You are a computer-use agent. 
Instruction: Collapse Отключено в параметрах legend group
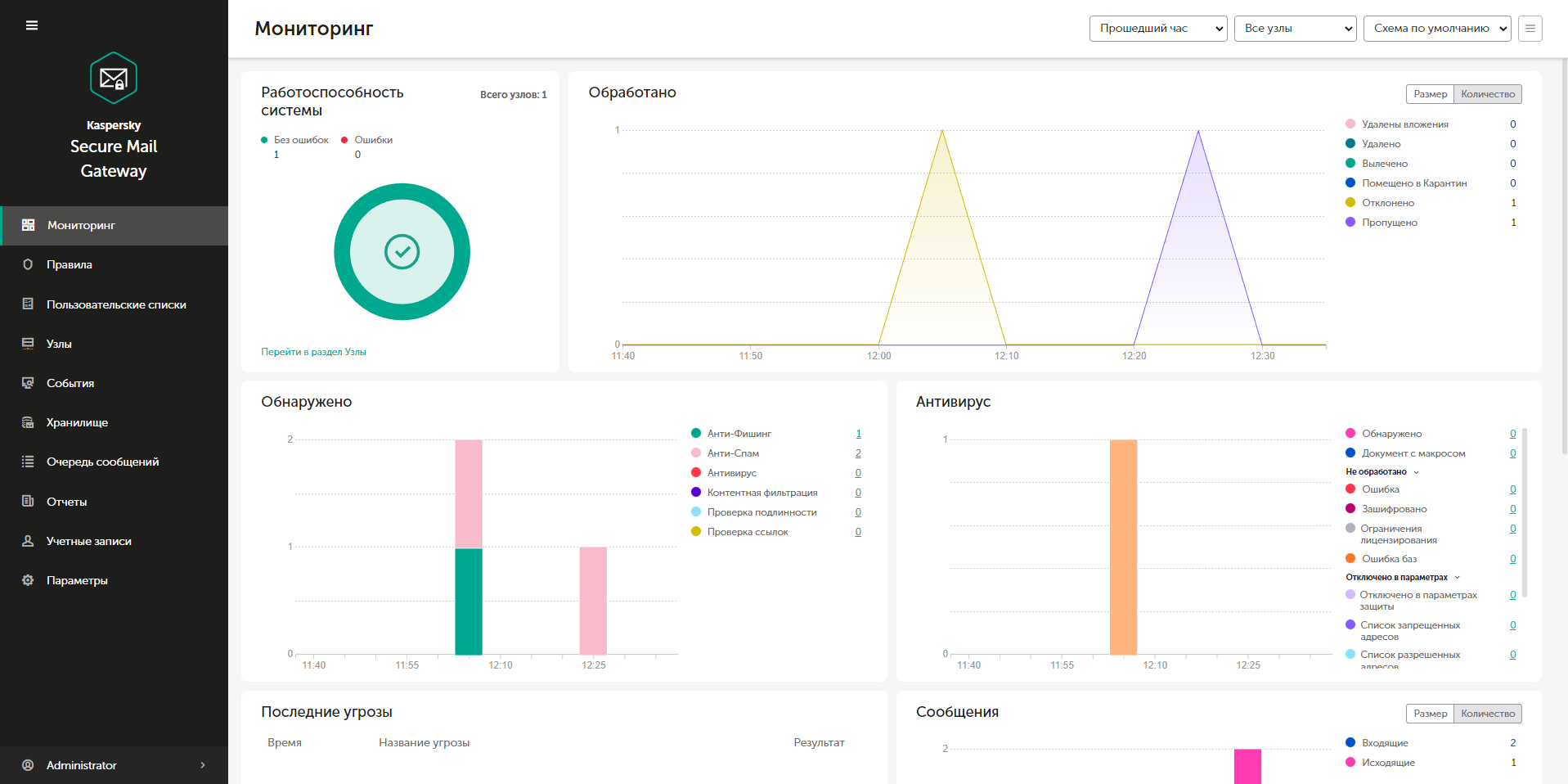click(1458, 577)
